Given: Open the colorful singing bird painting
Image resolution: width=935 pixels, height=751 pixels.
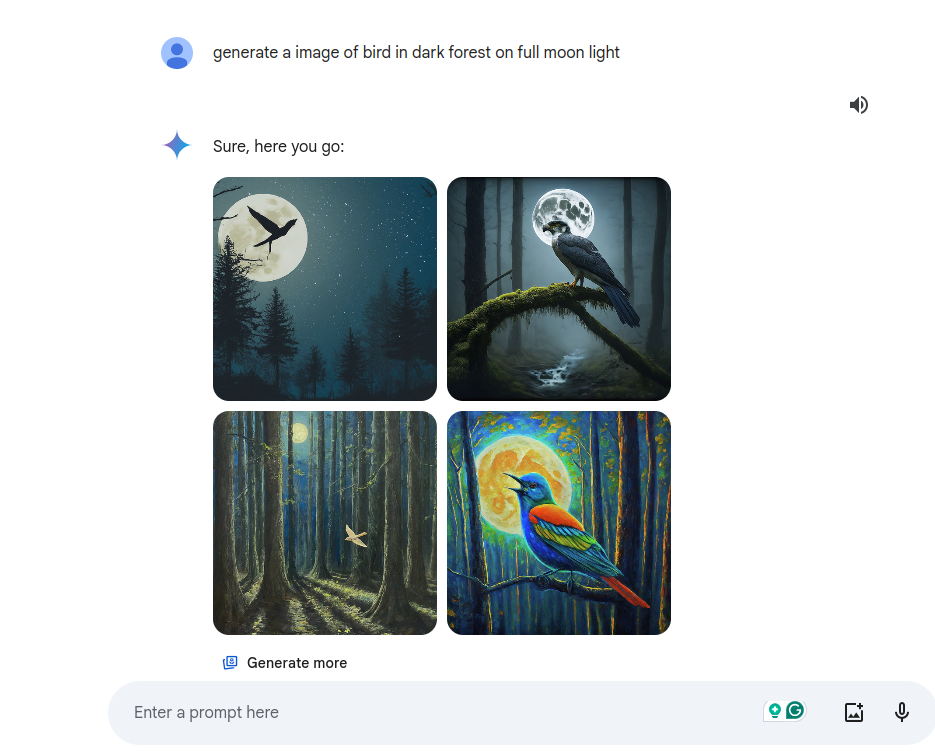Looking at the screenshot, I should [559, 523].
